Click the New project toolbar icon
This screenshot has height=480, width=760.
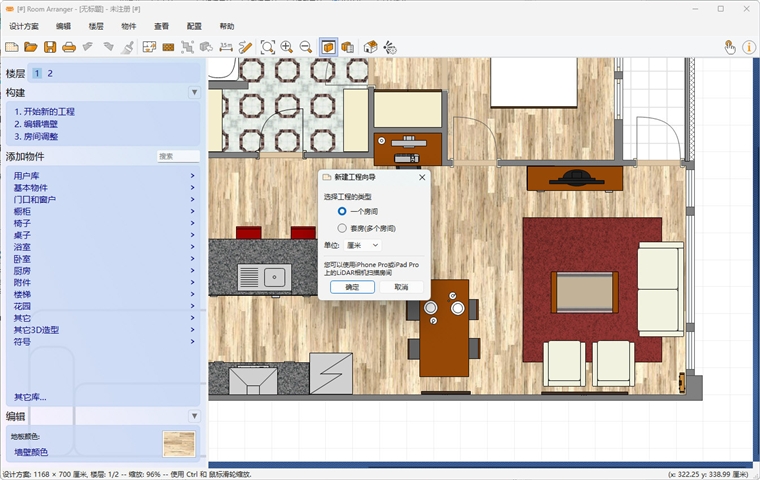click(12, 47)
